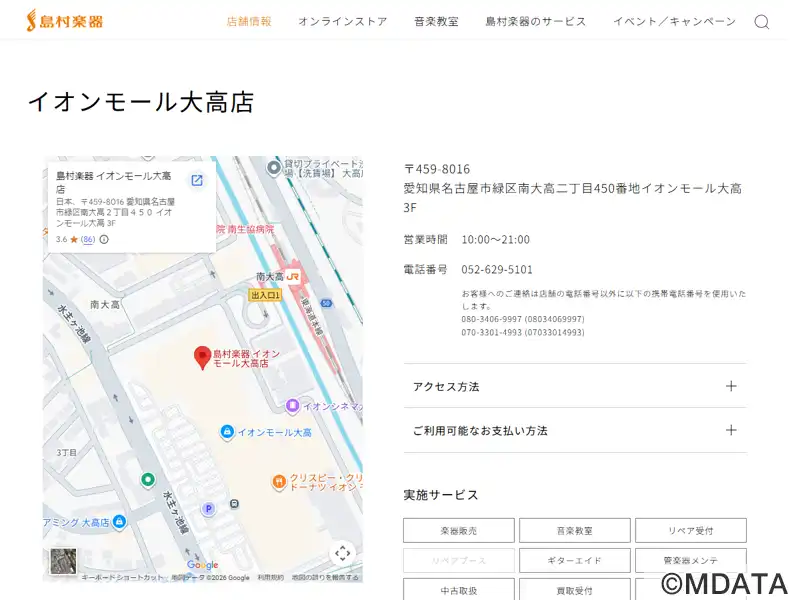This screenshot has height=600, width=800.
Task: Click the 音楽教室 service button
Action: click(575, 531)
